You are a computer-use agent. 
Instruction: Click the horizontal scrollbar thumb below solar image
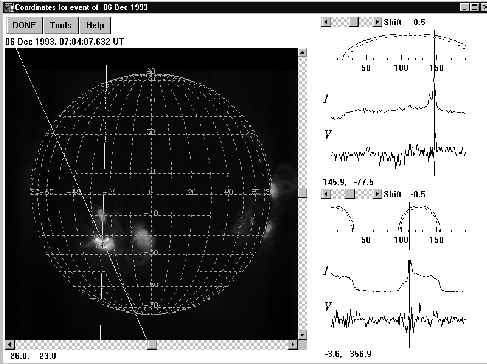click(152, 345)
